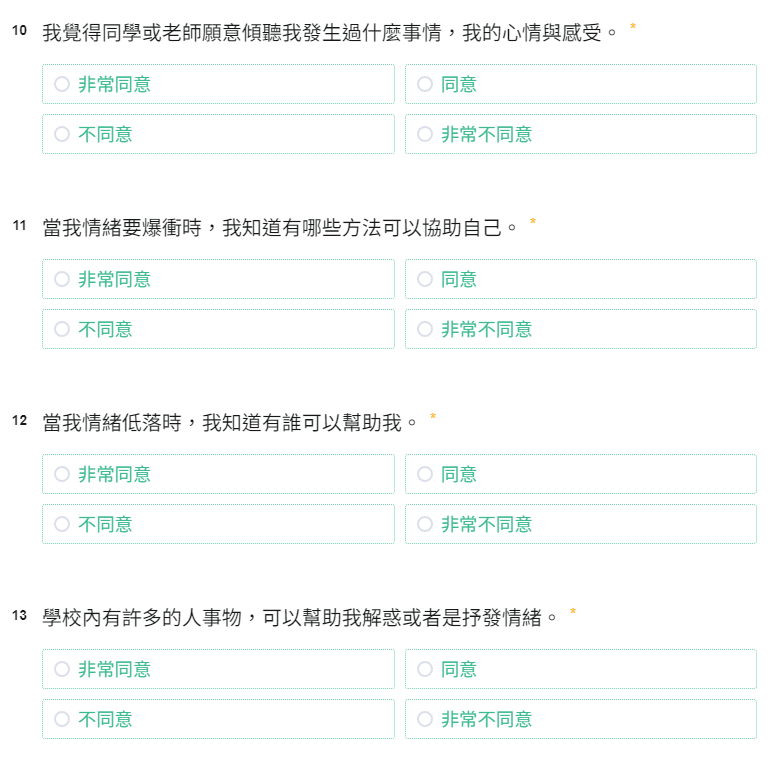The width and height of the screenshot is (778, 763).
Task: Select 非常同意 for question 11
Action: (x=218, y=279)
